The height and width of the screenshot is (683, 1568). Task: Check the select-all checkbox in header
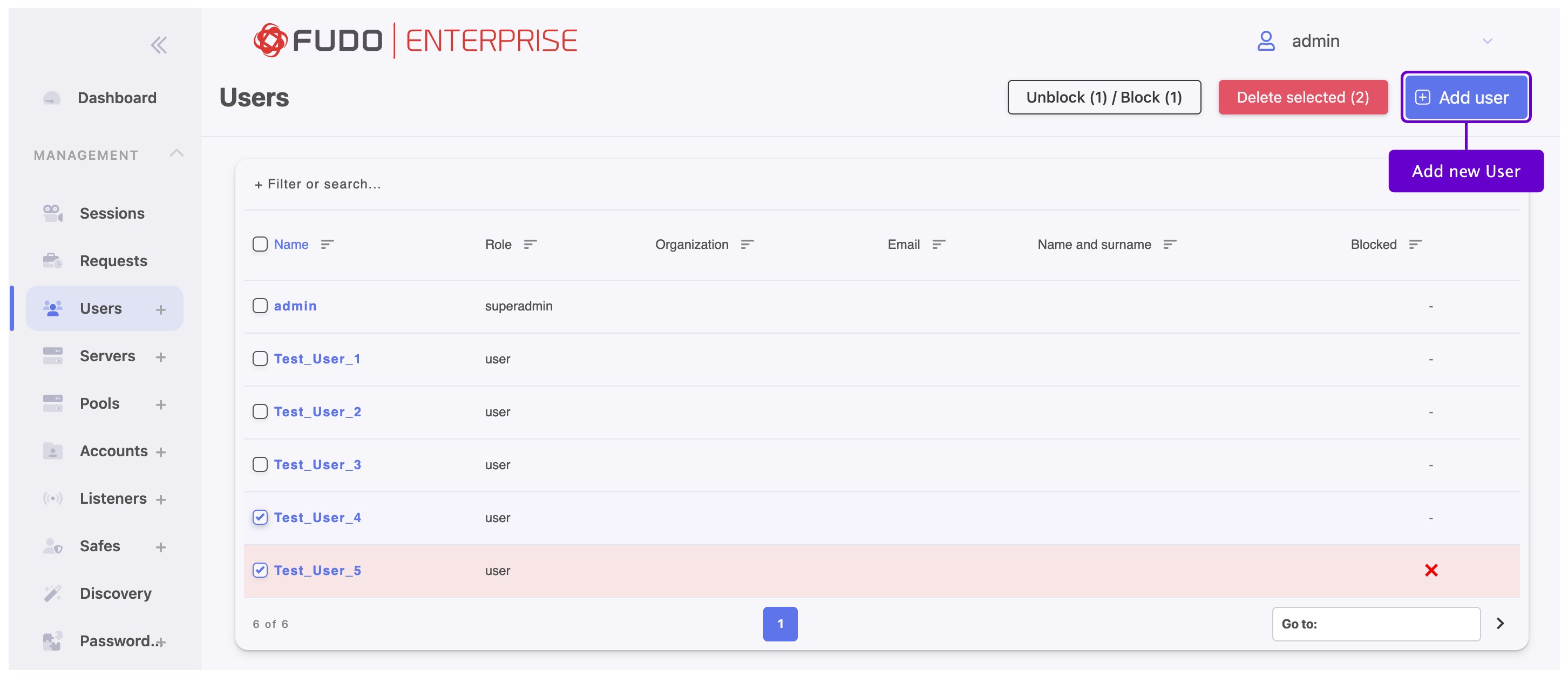click(260, 244)
